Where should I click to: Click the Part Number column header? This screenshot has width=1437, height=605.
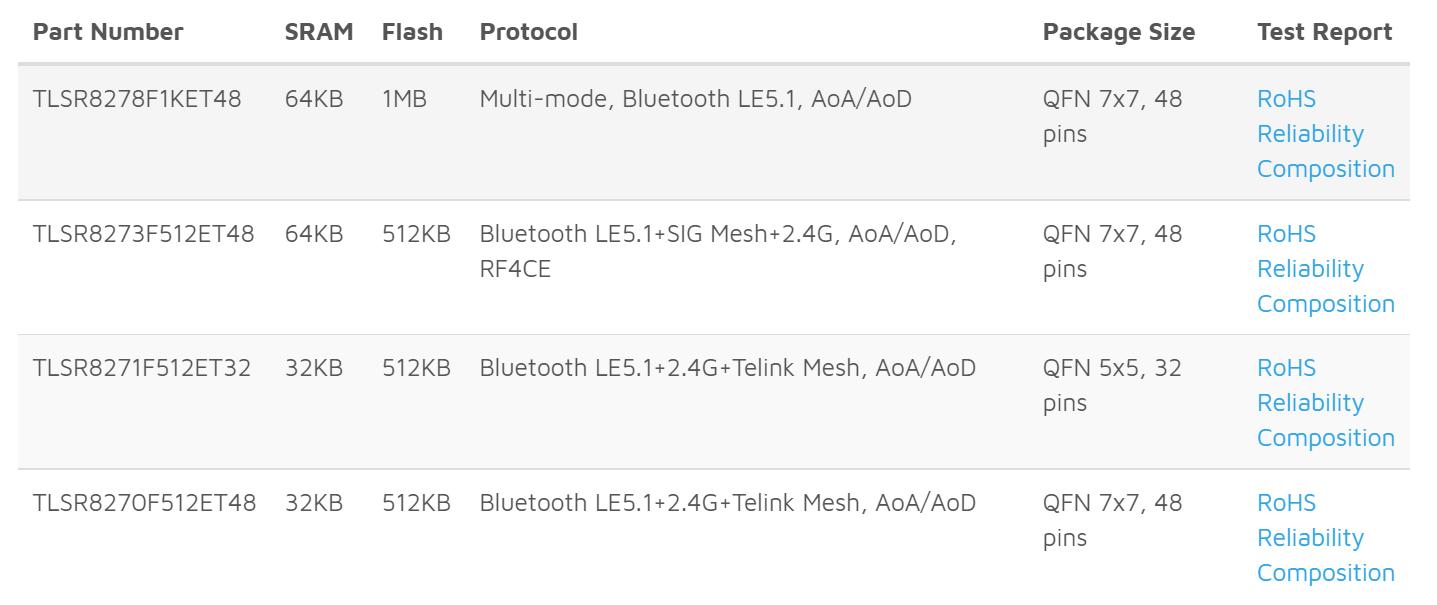[x=108, y=32]
